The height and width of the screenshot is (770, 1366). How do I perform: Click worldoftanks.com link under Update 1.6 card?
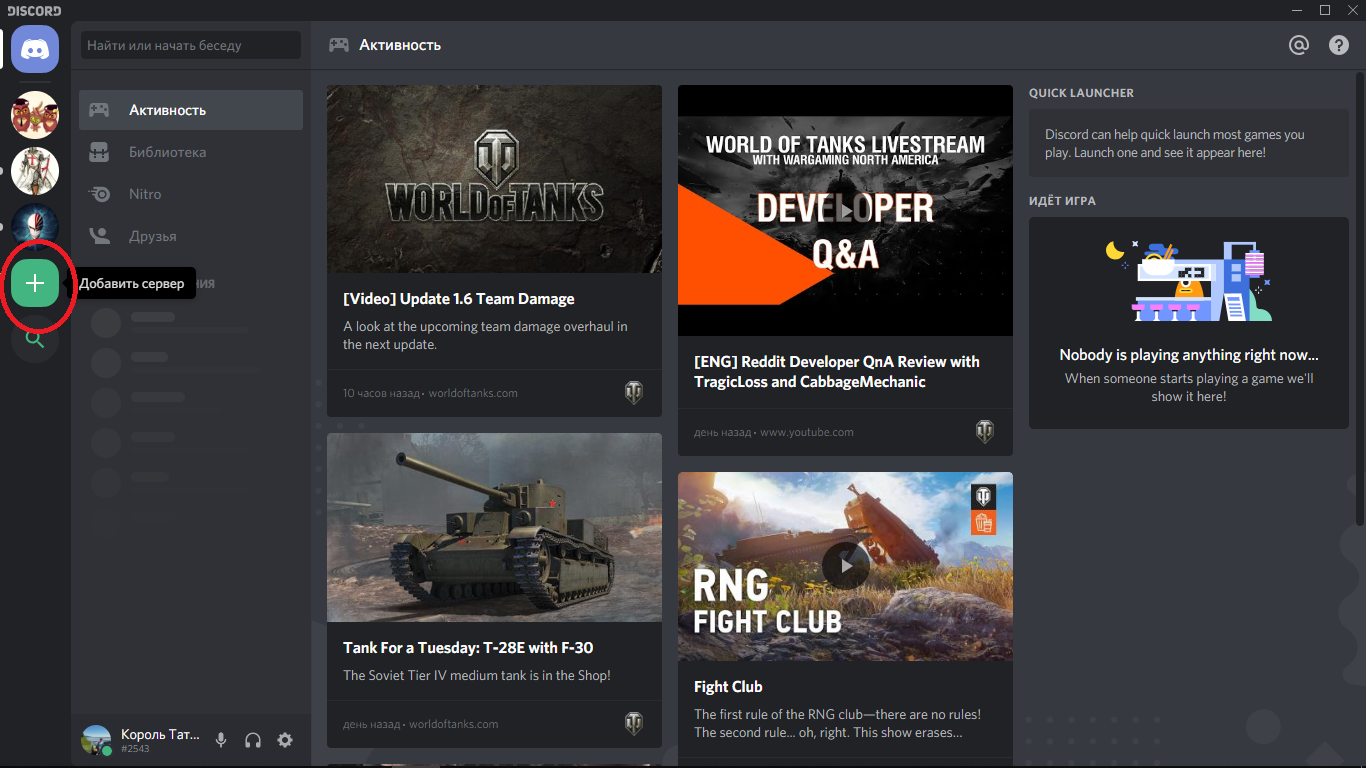[473, 393]
